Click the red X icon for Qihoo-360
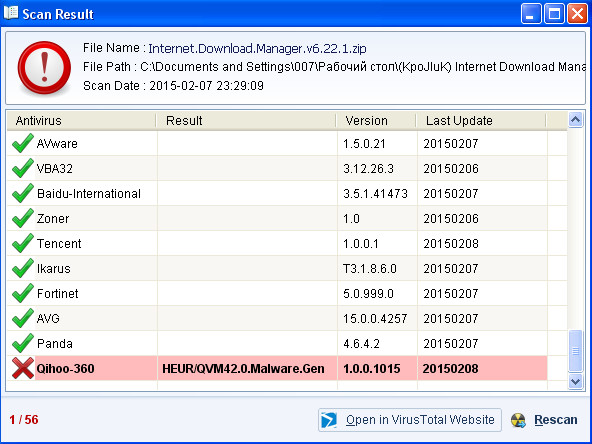Viewport: 592px width, 444px height. click(x=23, y=368)
